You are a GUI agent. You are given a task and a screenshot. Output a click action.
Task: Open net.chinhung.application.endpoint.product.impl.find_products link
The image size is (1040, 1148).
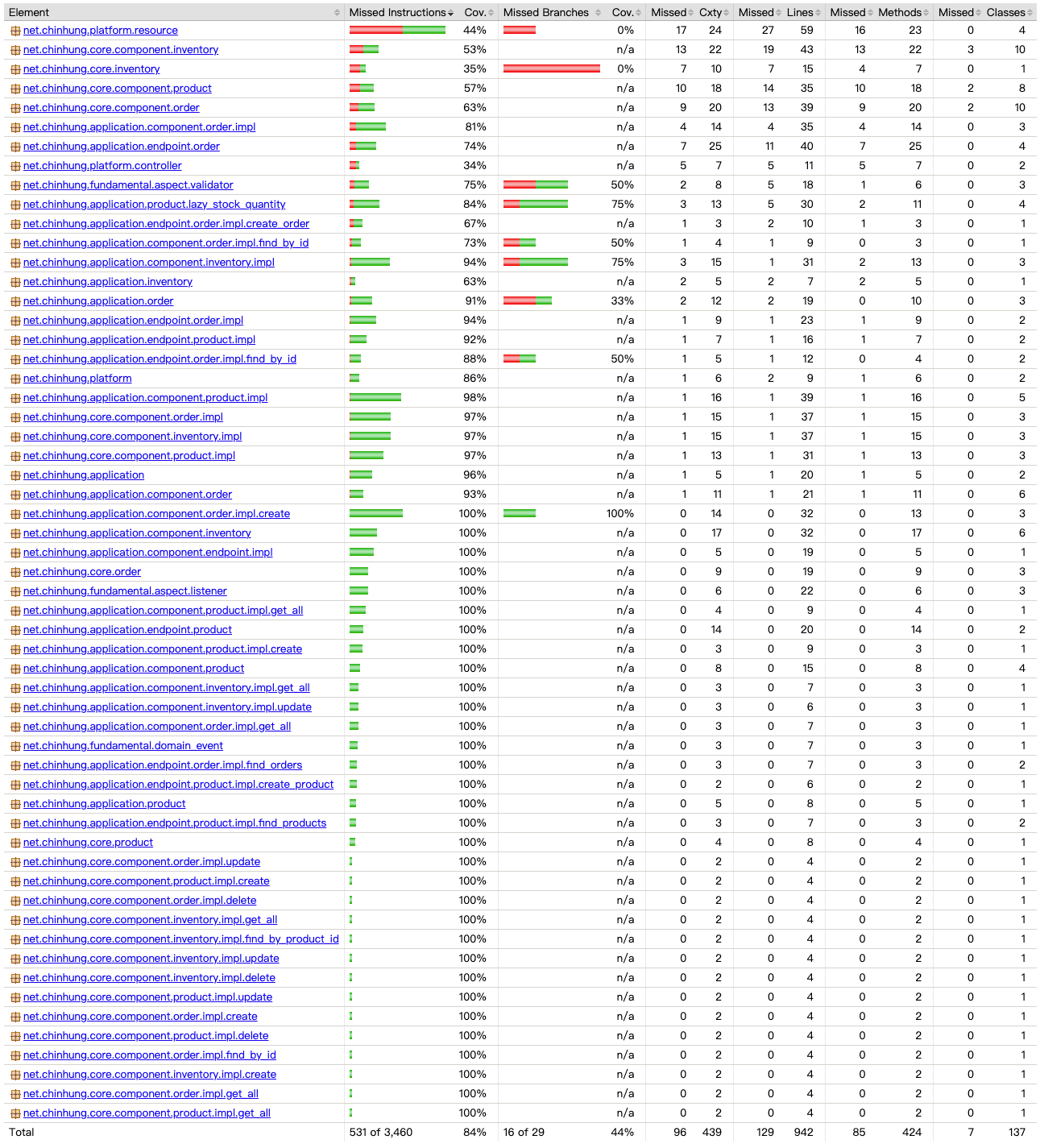click(175, 823)
